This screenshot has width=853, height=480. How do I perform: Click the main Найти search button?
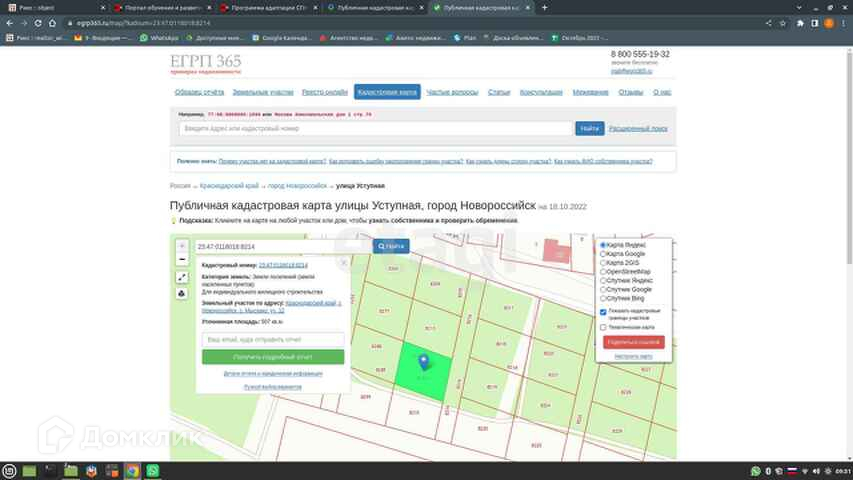coord(590,128)
